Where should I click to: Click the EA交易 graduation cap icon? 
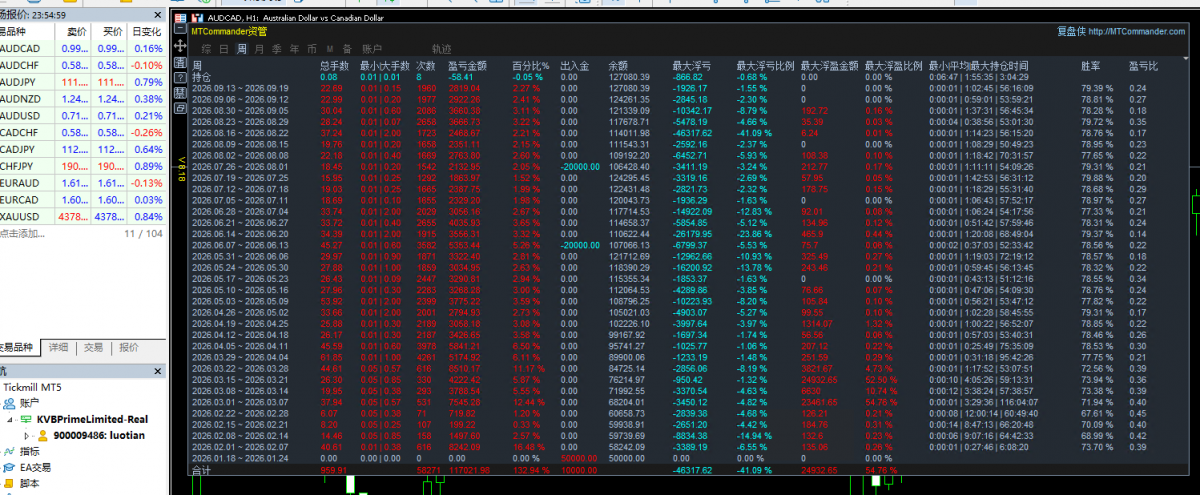click(9, 468)
